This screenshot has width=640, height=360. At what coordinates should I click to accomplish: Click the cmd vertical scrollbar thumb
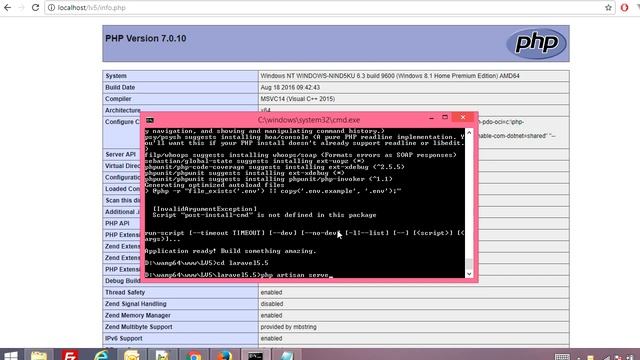469,263
